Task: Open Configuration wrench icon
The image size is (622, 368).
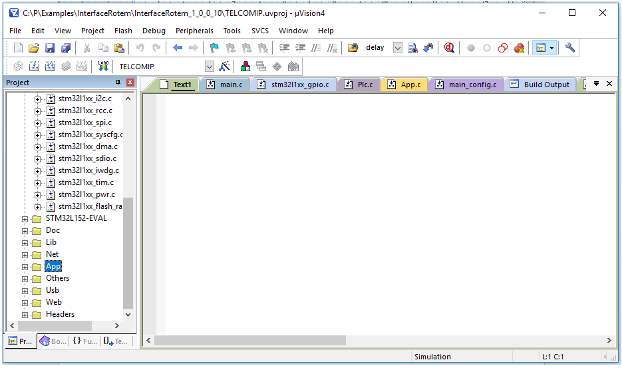Action: click(x=570, y=48)
